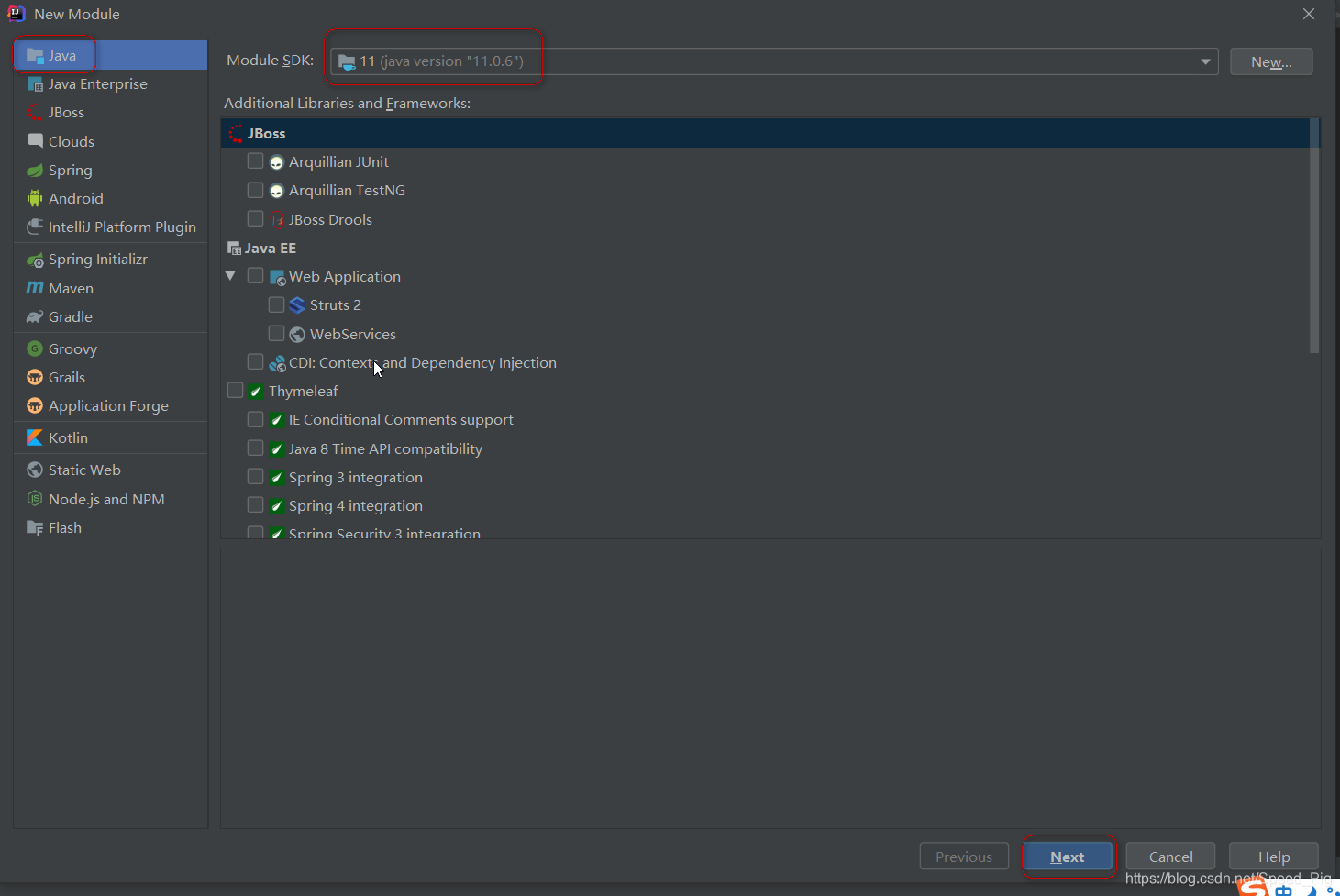Close the New Module dialog

[1309, 14]
